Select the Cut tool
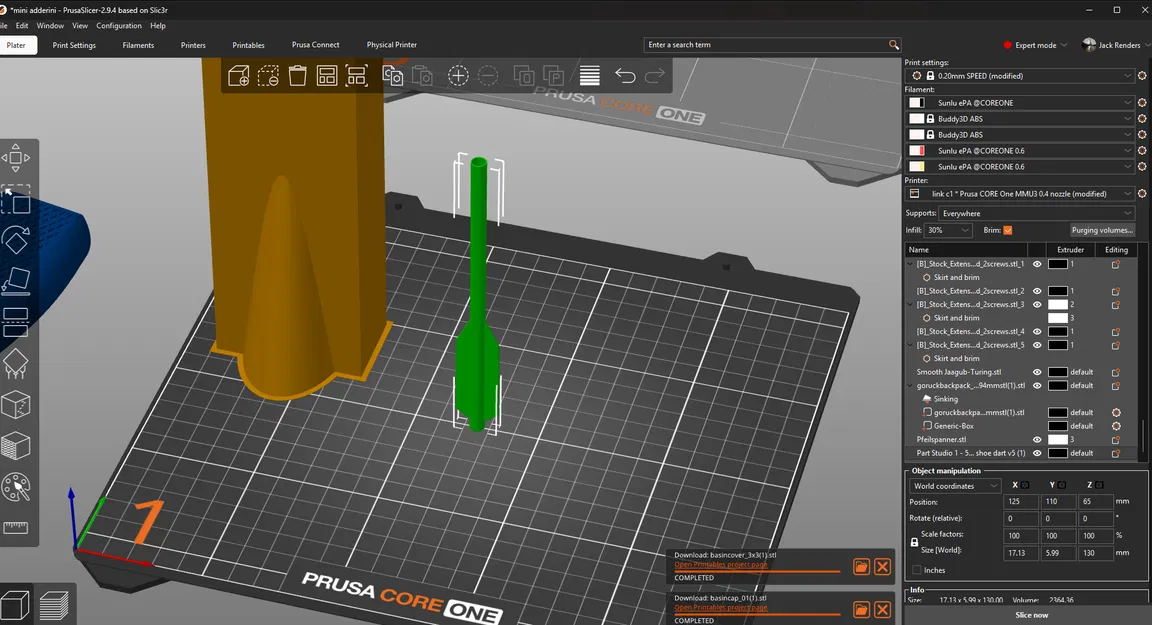The image size is (1152, 625). (x=15, y=322)
